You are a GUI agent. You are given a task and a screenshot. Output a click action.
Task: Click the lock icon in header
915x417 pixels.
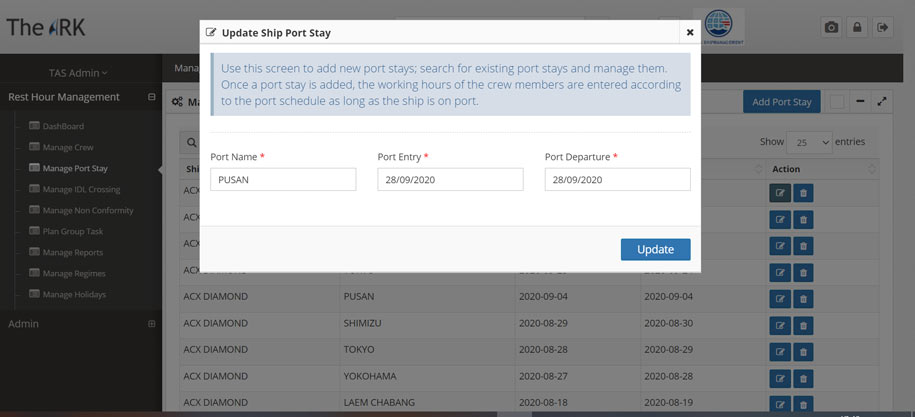[x=857, y=27]
